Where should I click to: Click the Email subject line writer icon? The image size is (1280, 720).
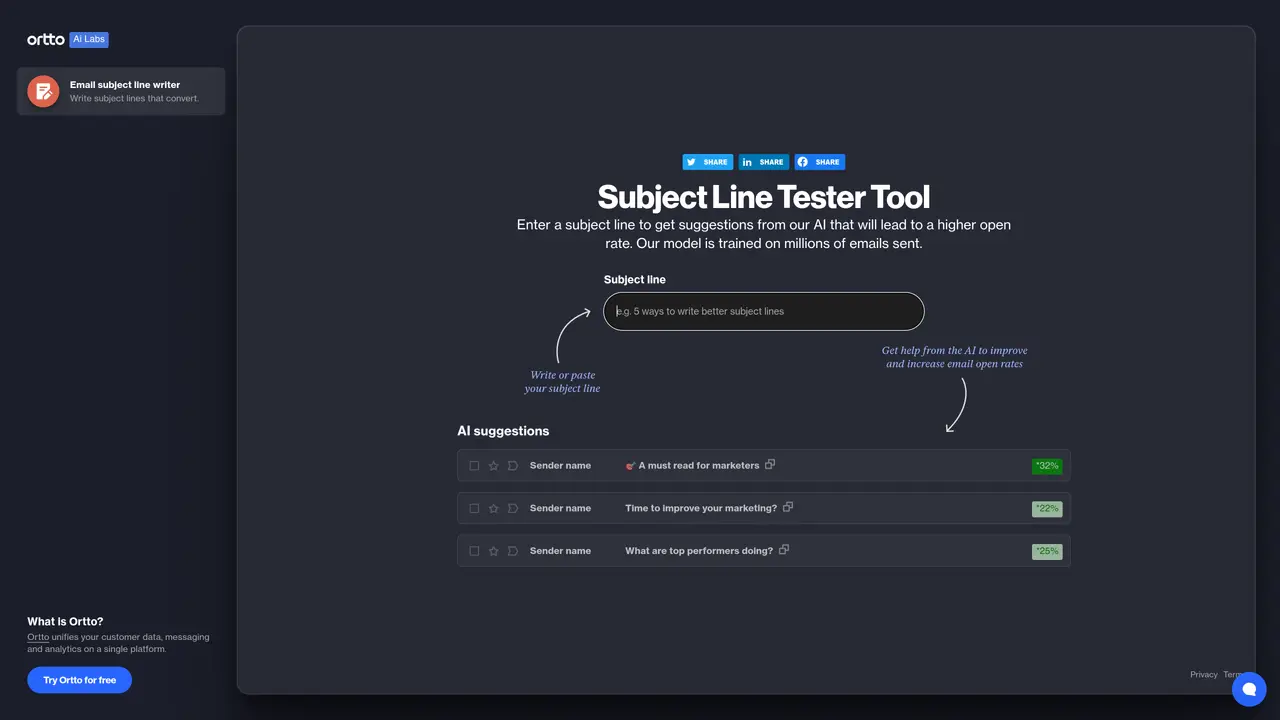tap(43, 91)
